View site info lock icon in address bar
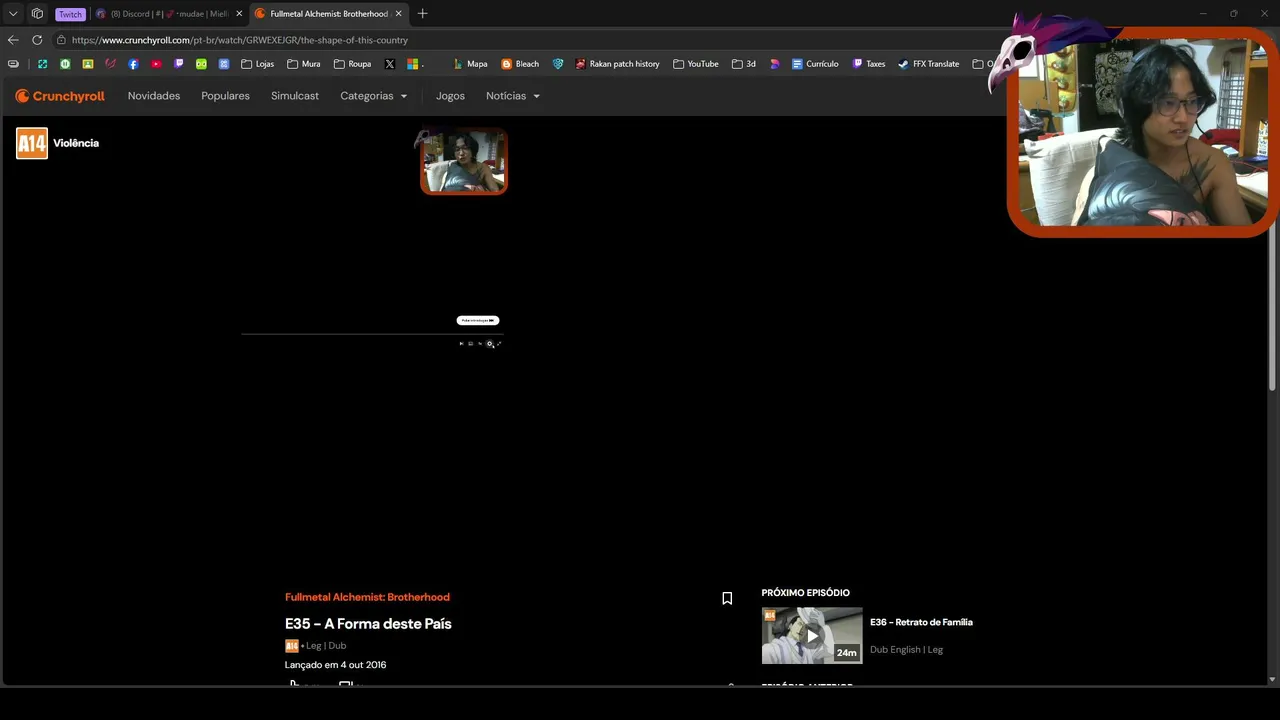This screenshot has width=1280, height=720. click(x=61, y=40)
